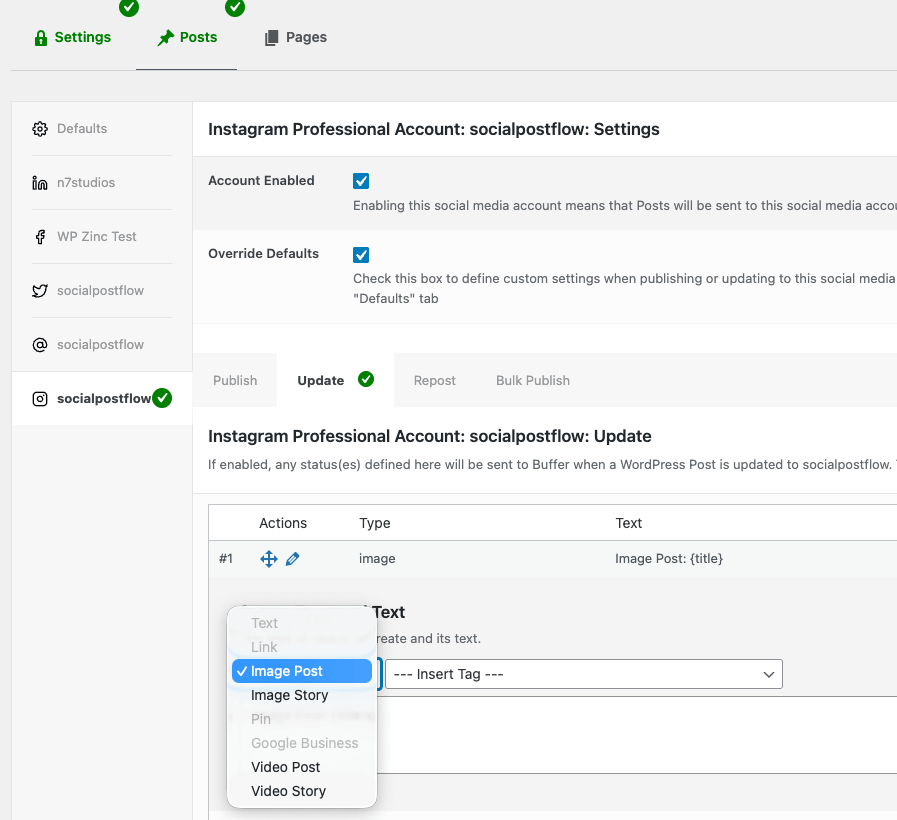Open Defaults in the sidebar

pos(102,129)
